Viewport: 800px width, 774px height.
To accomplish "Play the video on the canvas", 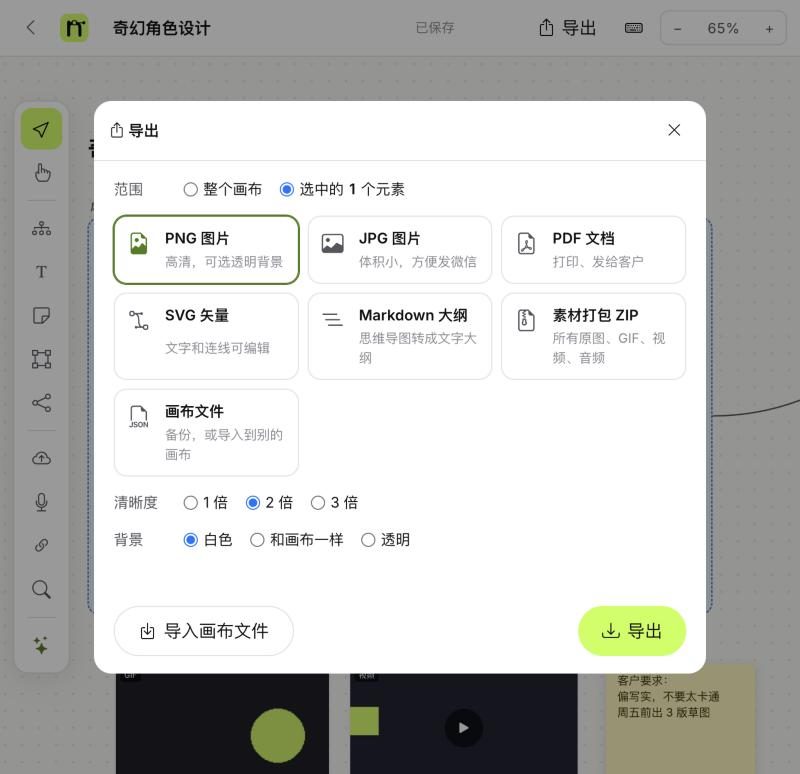I will pos(463,728).
